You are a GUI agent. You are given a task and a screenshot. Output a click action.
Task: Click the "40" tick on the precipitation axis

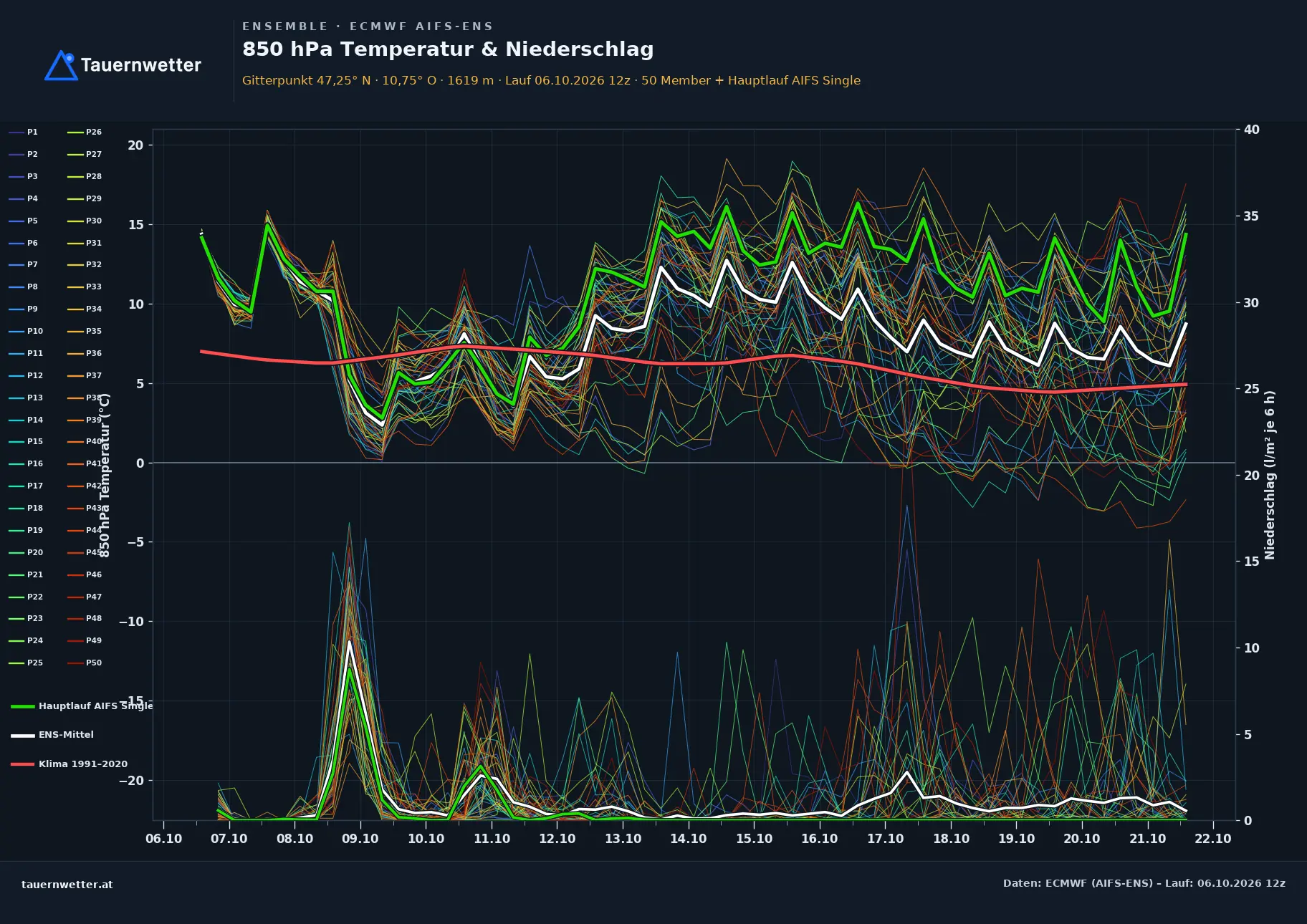(1252, 130)
